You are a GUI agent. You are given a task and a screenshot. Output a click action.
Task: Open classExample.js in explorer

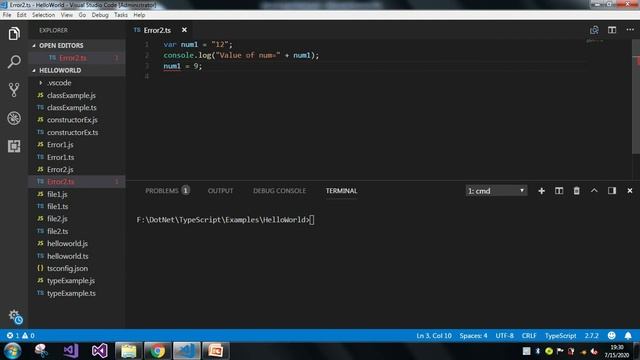(x=77, y=95)
